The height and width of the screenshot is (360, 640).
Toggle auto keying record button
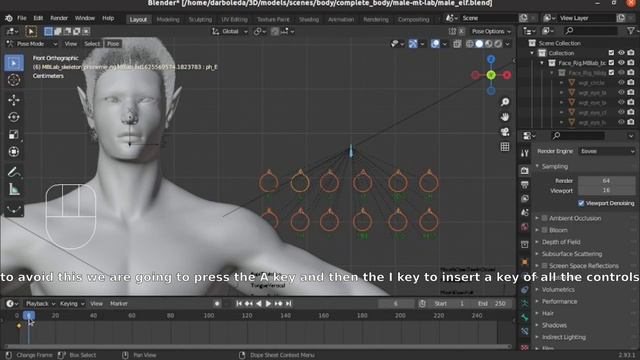(217, 304)
